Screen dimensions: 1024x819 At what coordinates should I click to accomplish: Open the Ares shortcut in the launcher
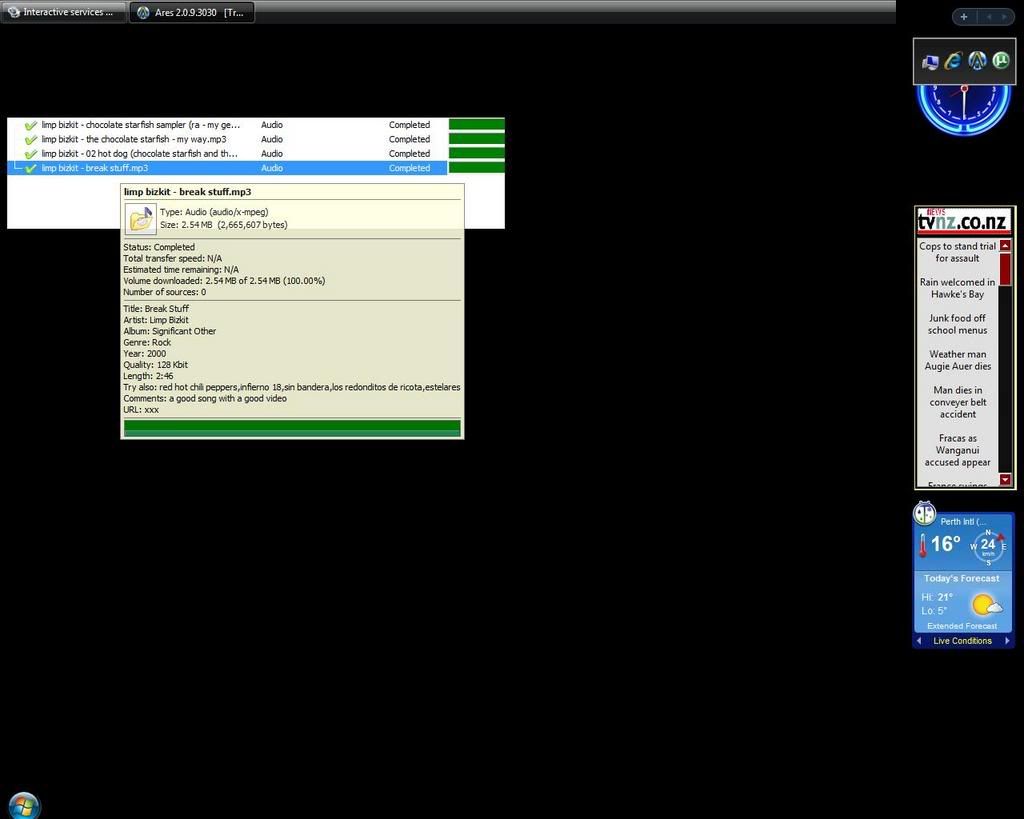(x=977, y=61)
